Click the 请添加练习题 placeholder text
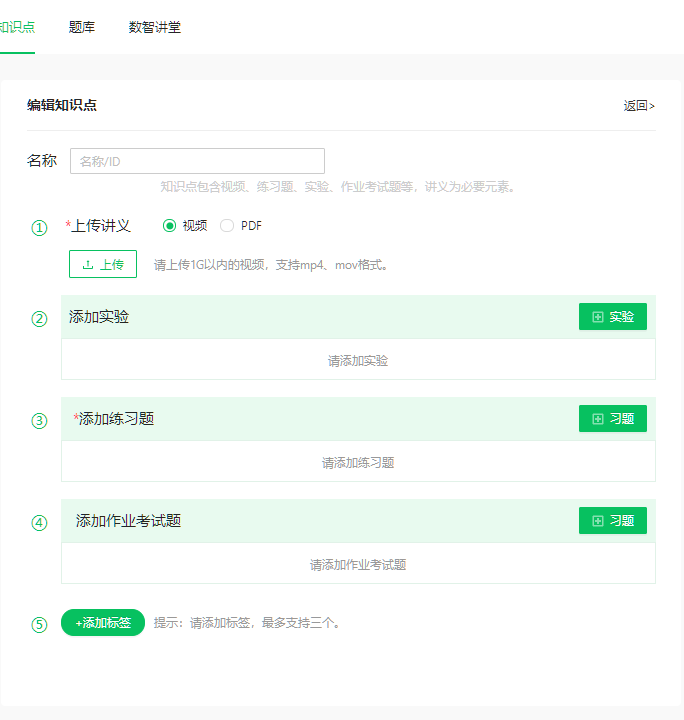This screenshot has width=684, height=720. [x=358, y=463]
